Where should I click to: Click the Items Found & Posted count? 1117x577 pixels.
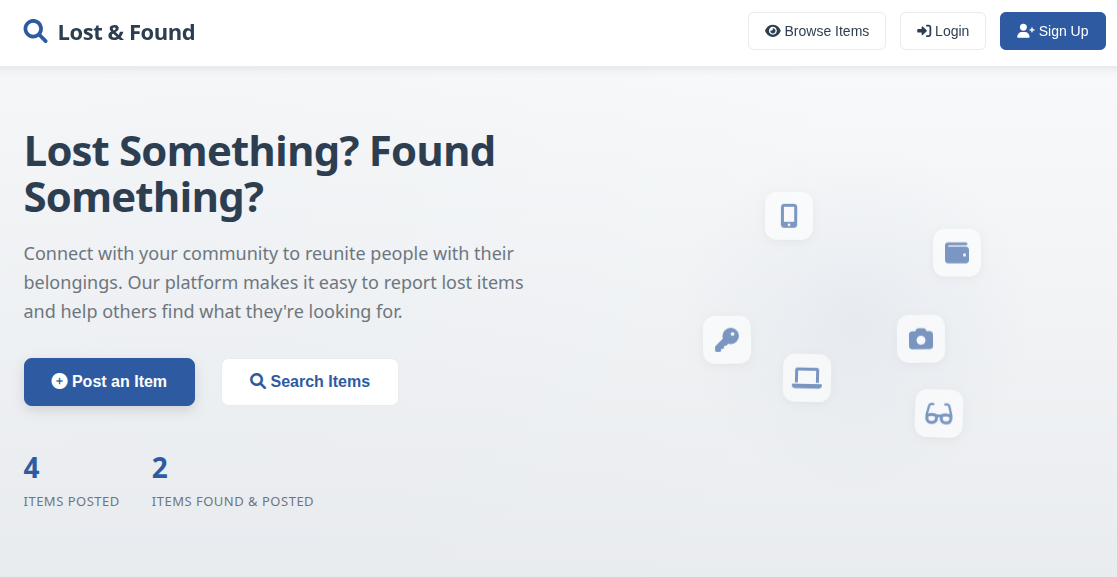[160, 468]
